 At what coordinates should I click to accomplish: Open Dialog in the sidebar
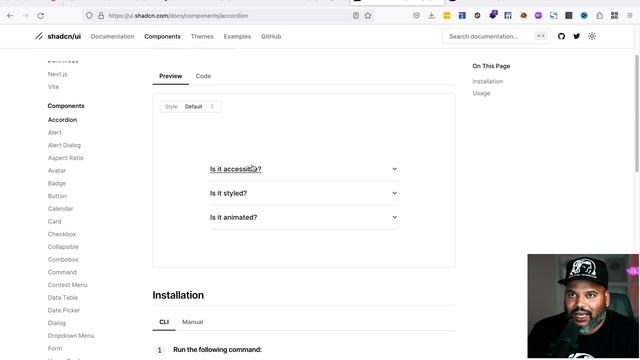[x=56, y=323]
